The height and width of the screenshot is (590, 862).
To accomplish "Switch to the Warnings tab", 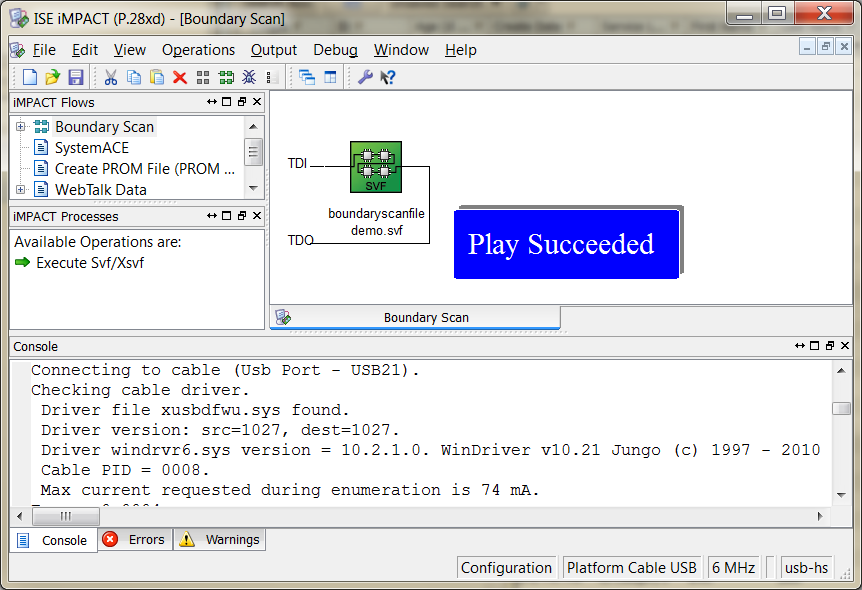I will 221,540.
